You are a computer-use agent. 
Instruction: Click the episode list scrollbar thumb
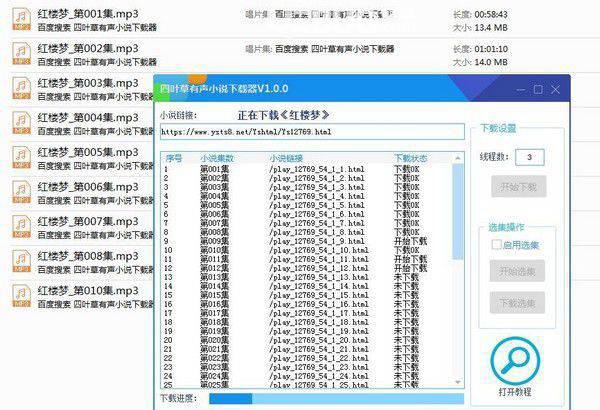coord(458,211)
